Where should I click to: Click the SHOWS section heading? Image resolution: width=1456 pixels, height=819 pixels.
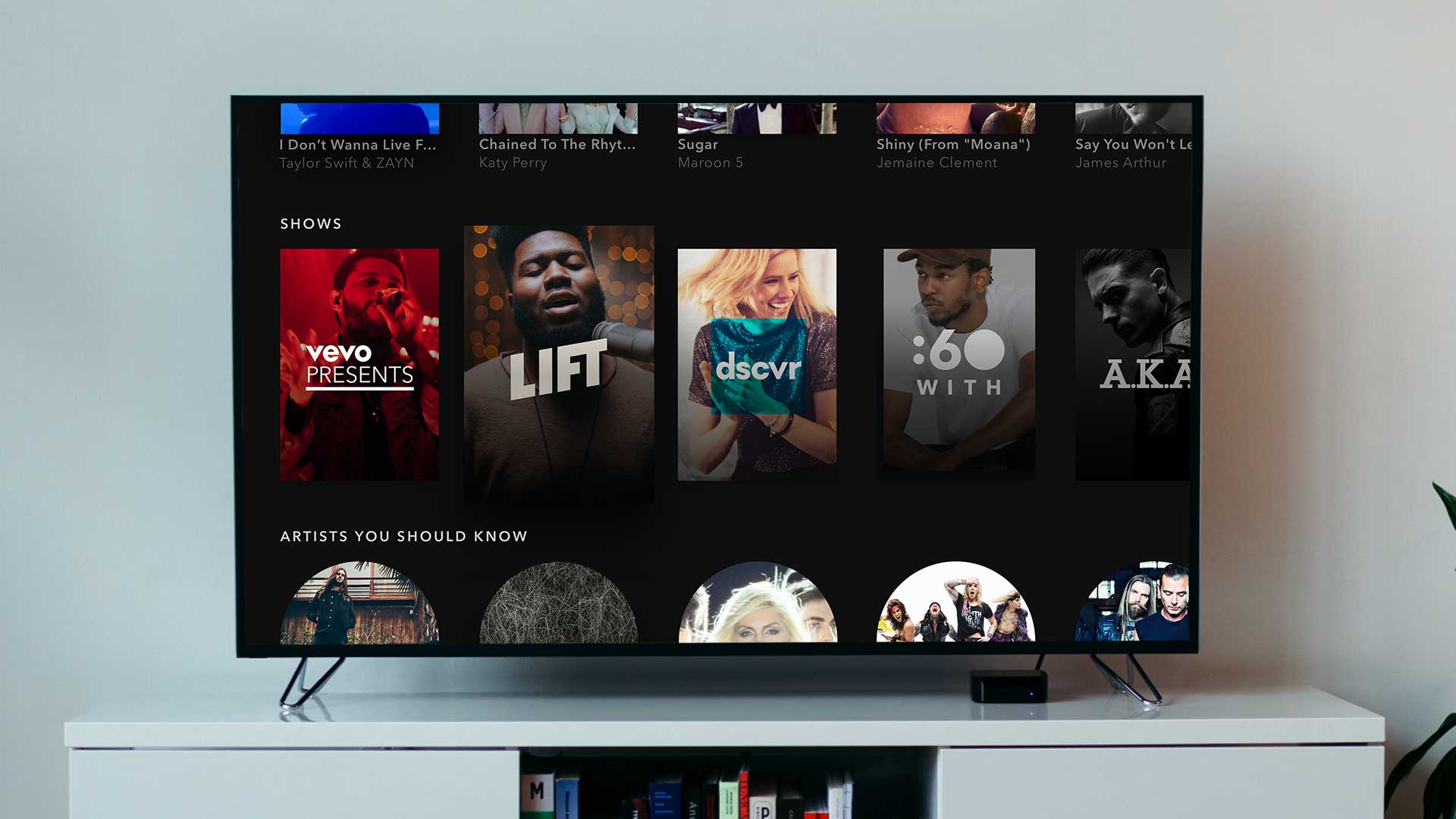(310, 224)
